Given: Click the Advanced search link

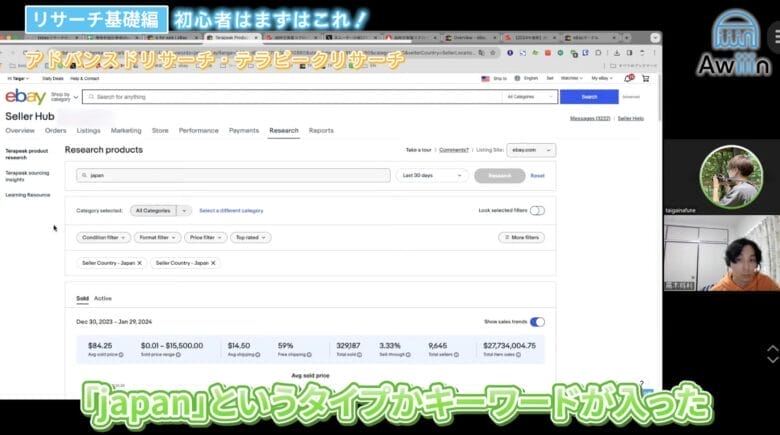Looking at the screenshot, I should click(x=631, y=97).
